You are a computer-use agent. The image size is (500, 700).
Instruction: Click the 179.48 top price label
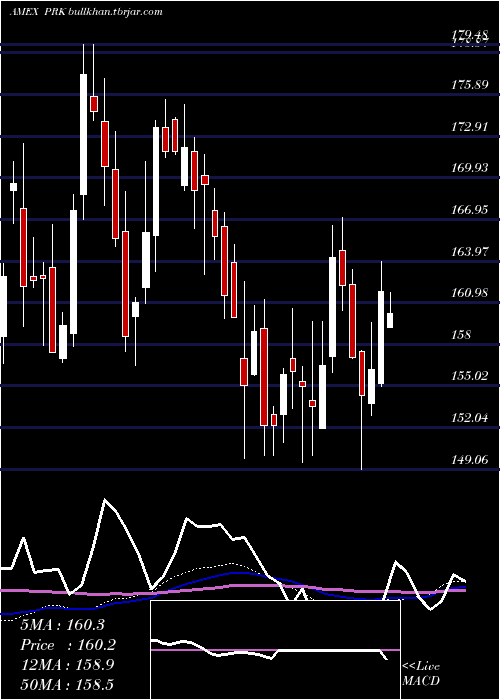pos(470,34)
